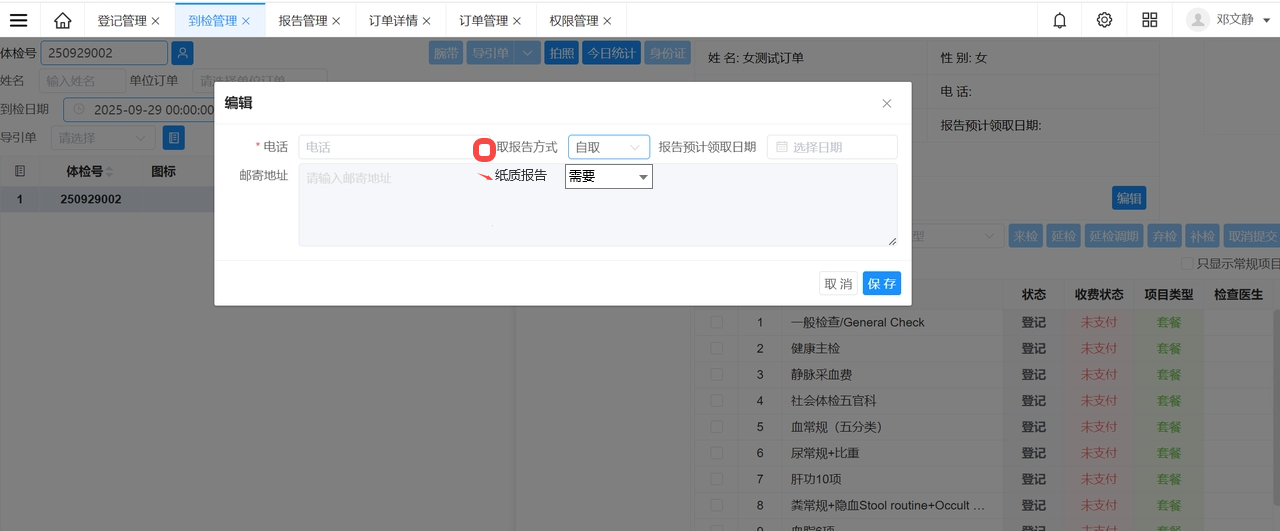Click user search icon beside 体检号 field
The width and height of the screenshot is (1280, 531).
182,53
